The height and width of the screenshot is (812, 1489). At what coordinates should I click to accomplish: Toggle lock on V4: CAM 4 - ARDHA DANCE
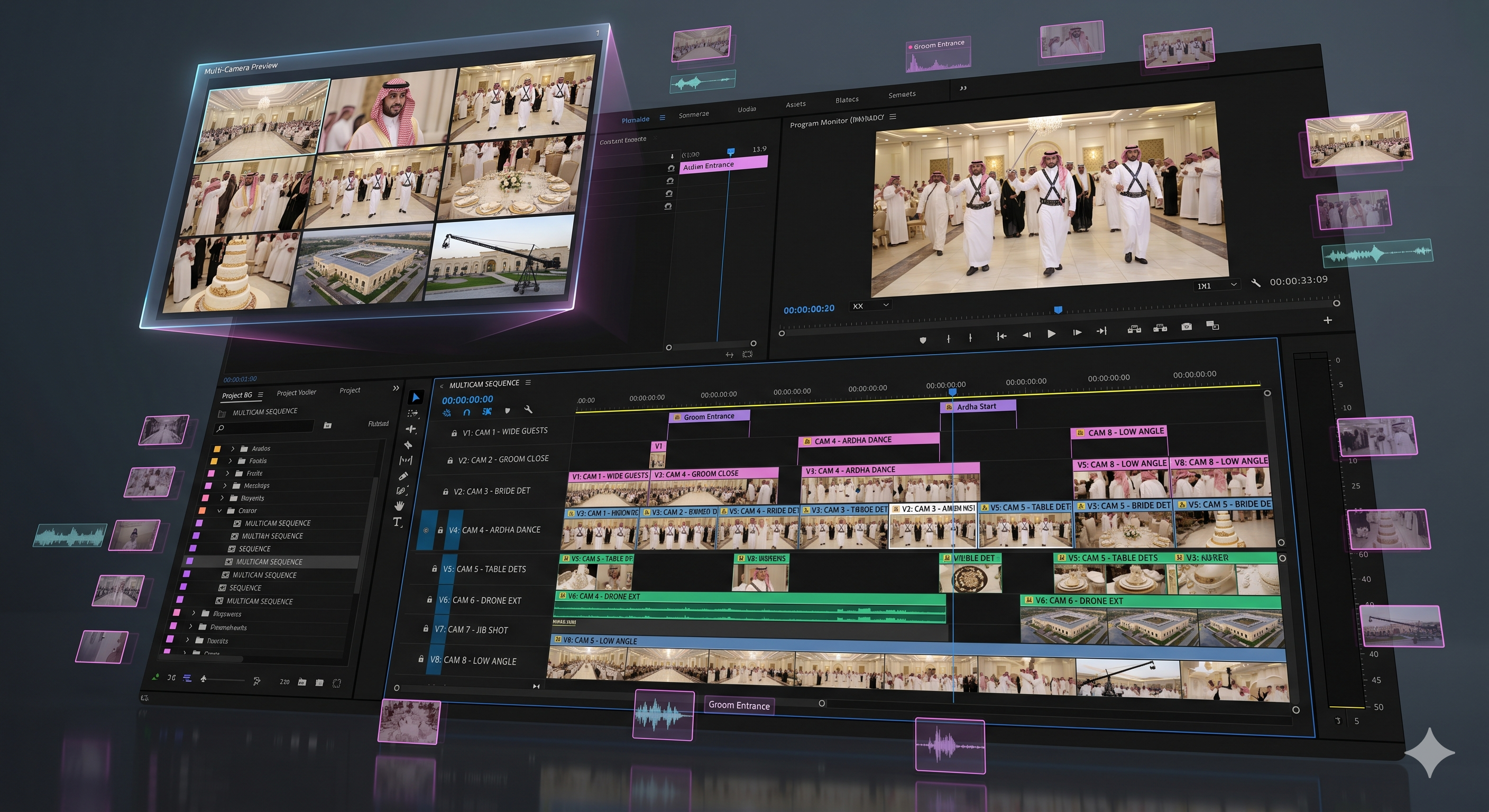click(440, 530)
